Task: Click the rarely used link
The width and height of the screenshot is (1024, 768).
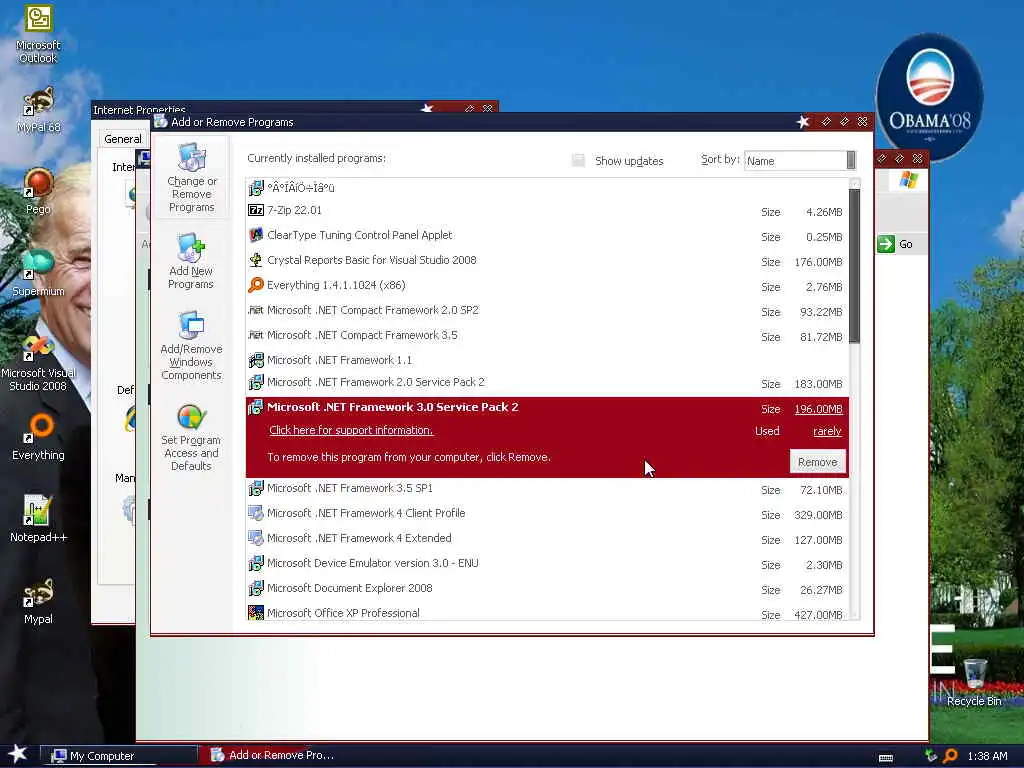Action: tap(827, 431)
